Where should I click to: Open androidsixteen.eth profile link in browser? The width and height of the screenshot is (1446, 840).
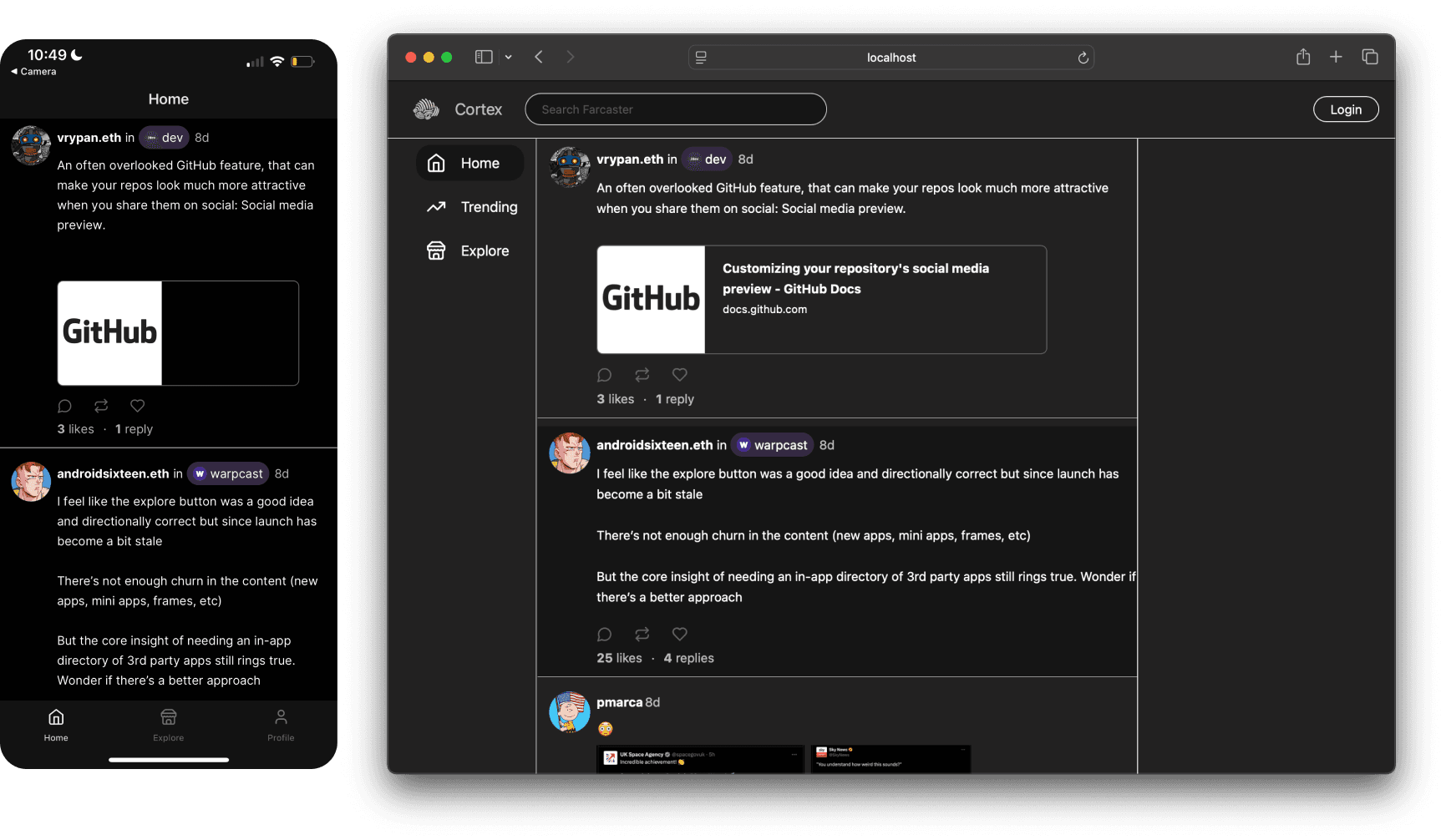pos(655,445)
